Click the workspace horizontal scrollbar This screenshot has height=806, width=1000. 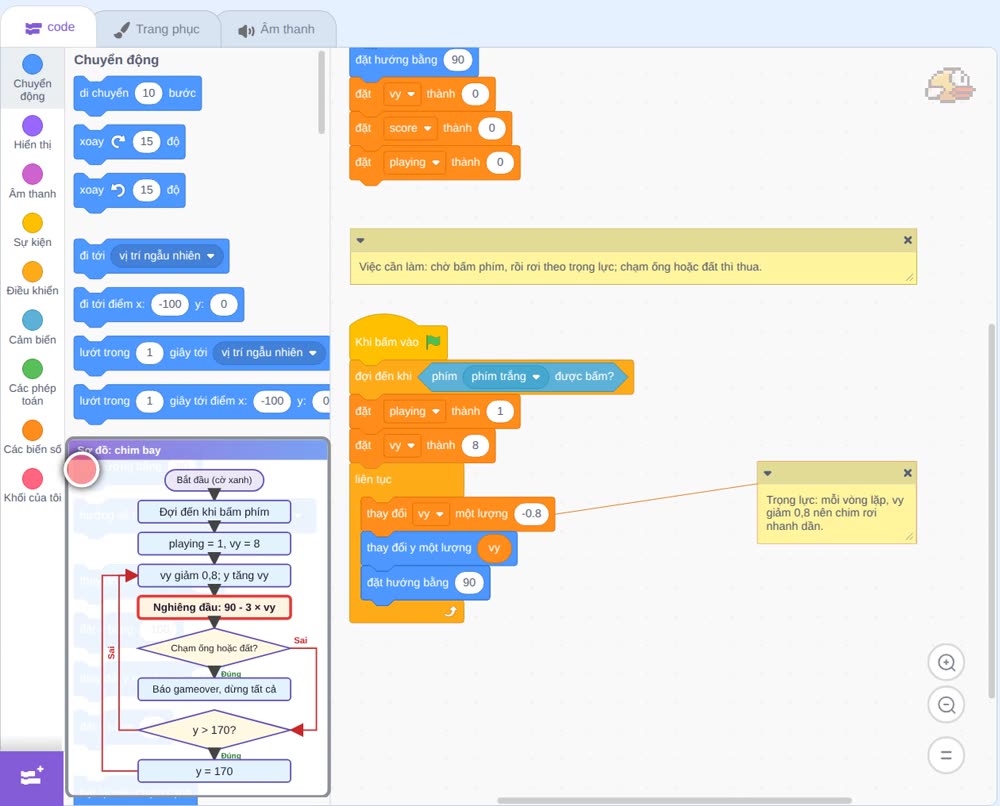674,800
